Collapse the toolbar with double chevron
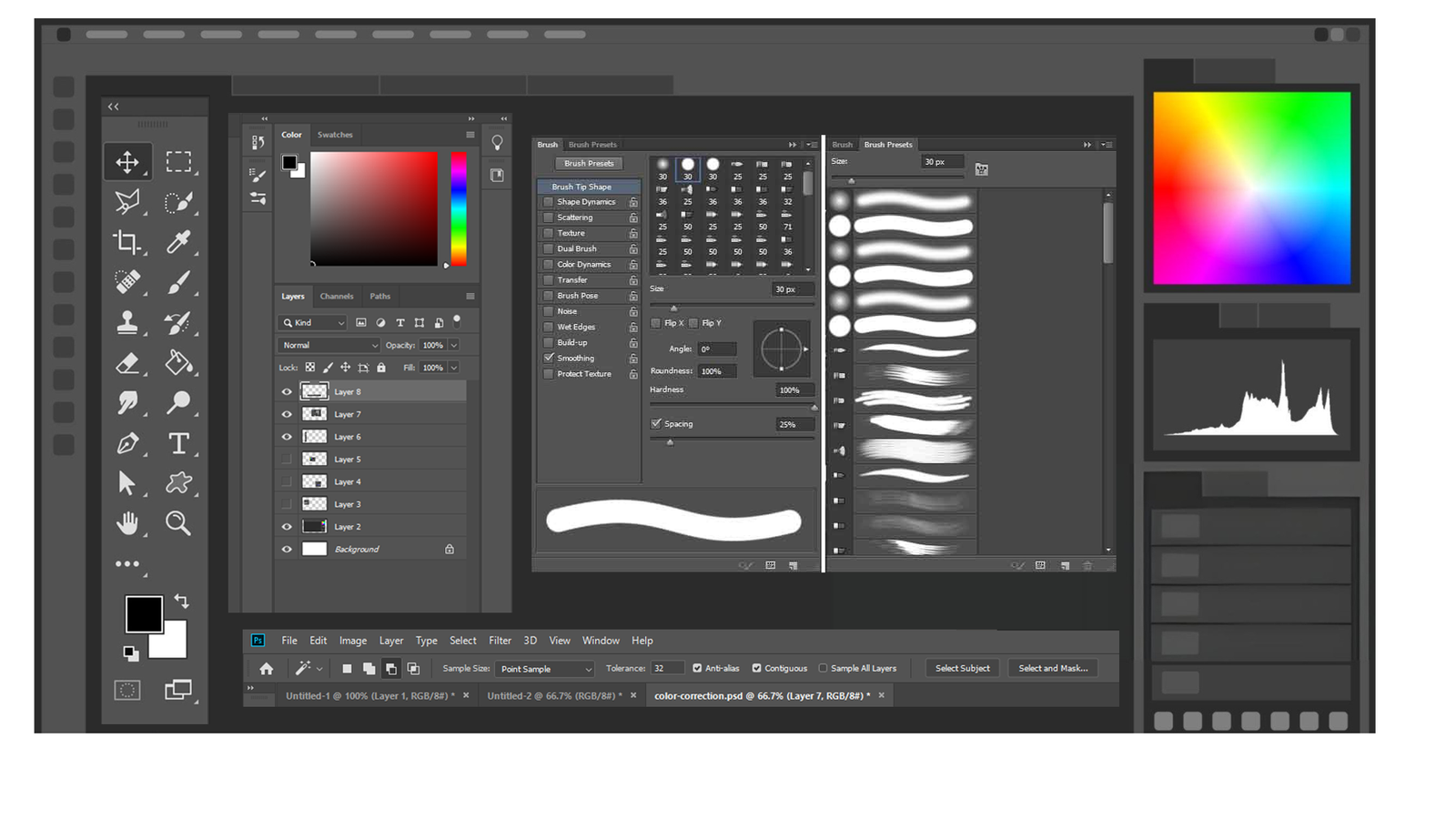Screen dimensions: 1456x819 (114, 106)
